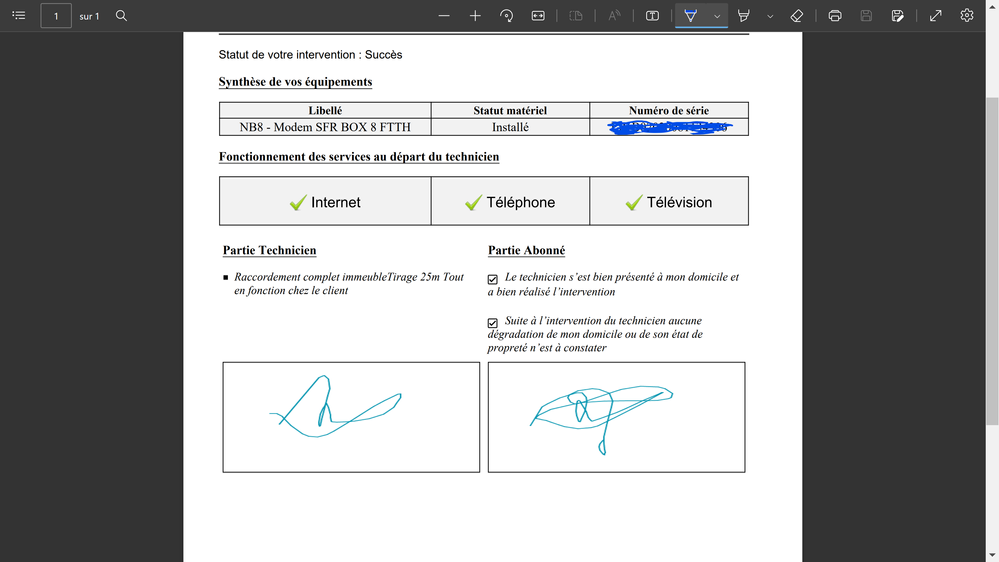Select the Add text tool

[652, 16]
